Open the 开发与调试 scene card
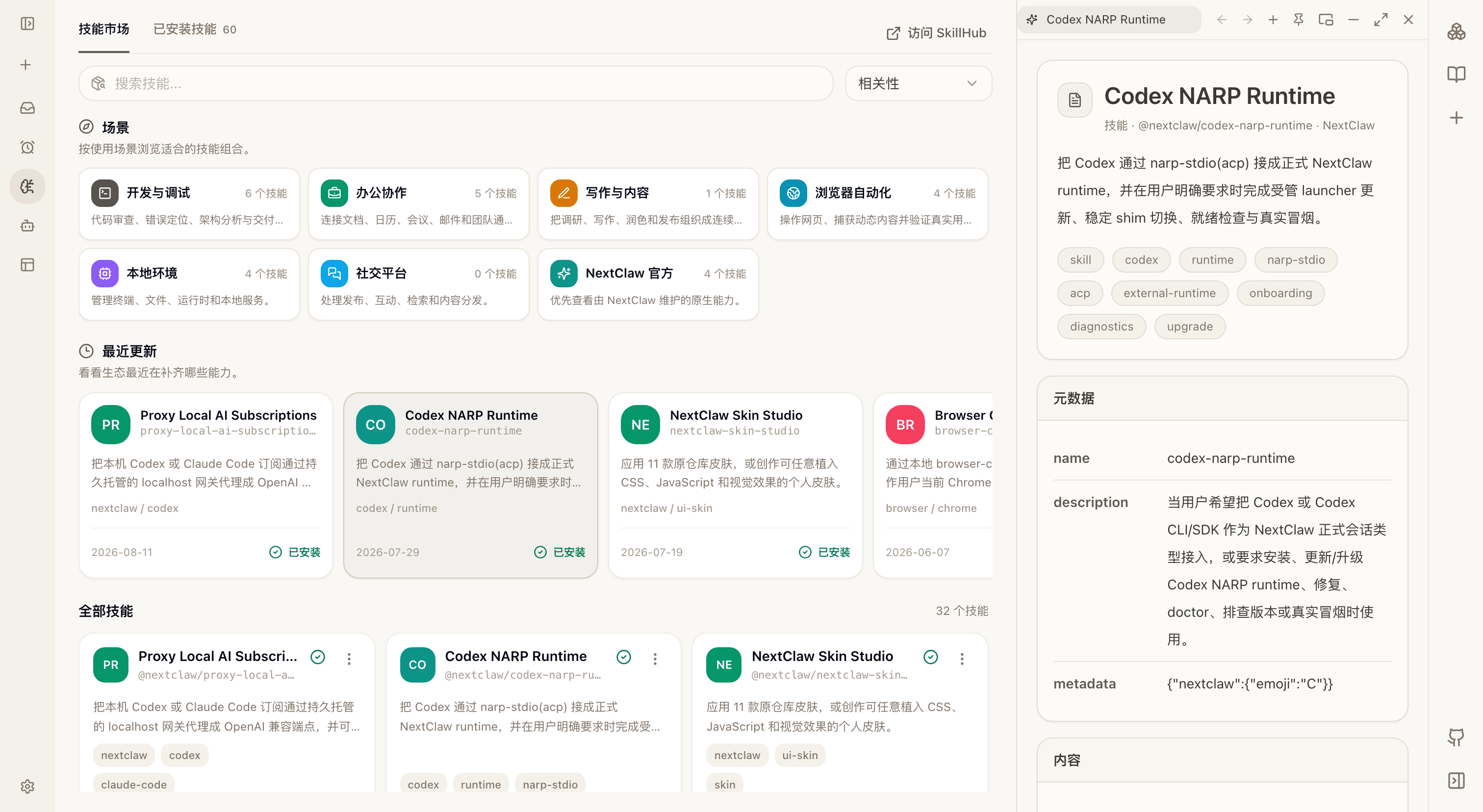This screenshot has height=812, width=1483. [x=189, y=203]
